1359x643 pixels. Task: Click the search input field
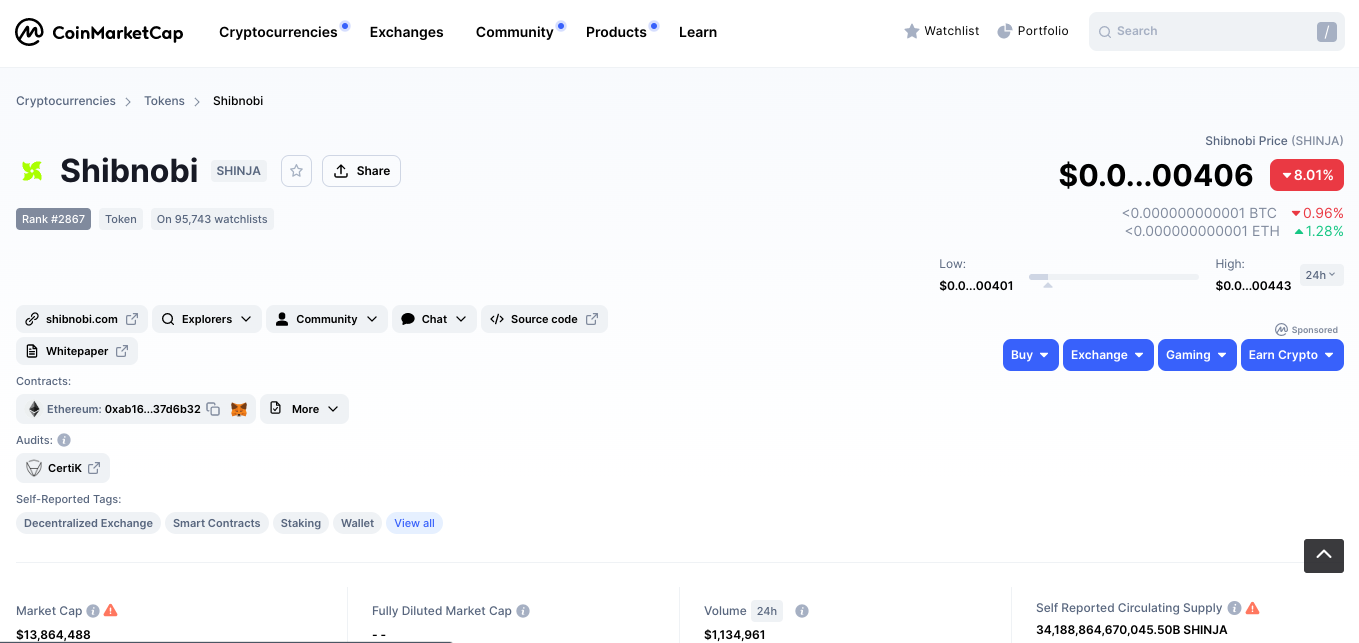pos(1217,32)
